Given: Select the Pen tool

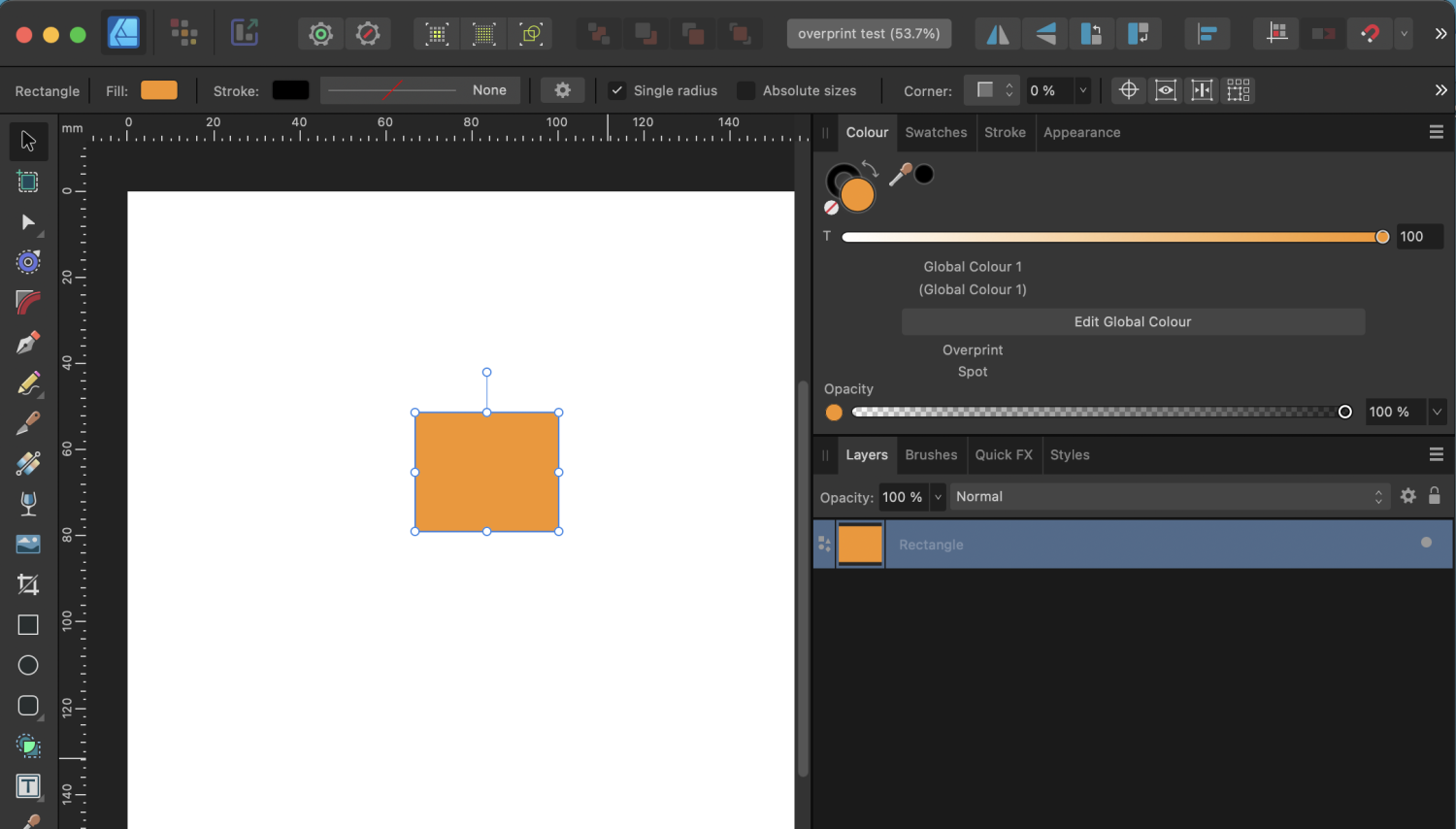Looking at the screenshot, I should pos(27,343).
